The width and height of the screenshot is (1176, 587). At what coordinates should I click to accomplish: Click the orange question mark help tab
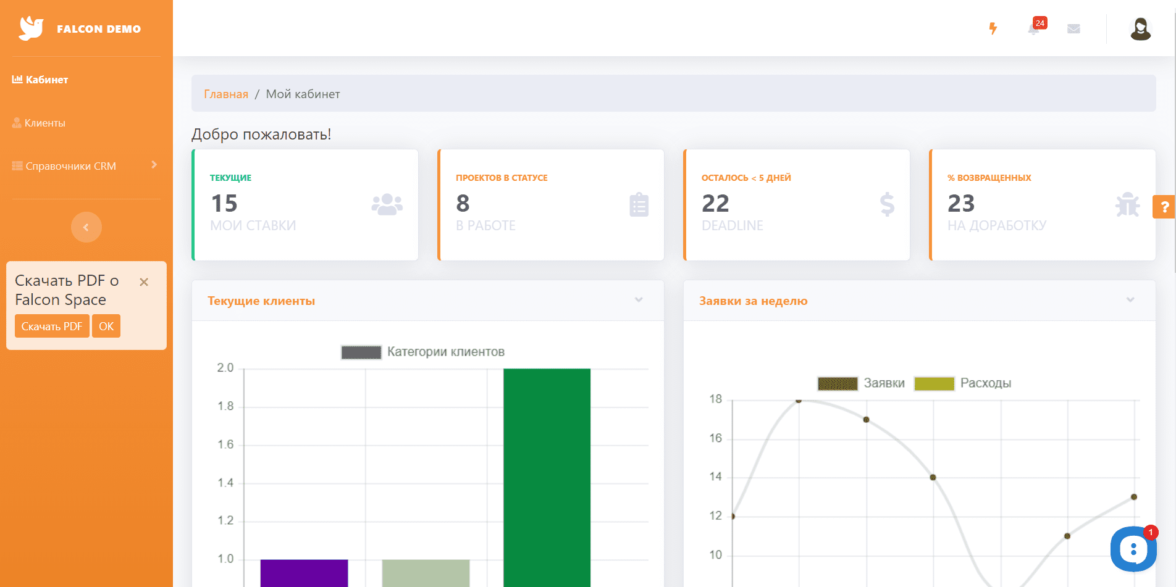1164,207
